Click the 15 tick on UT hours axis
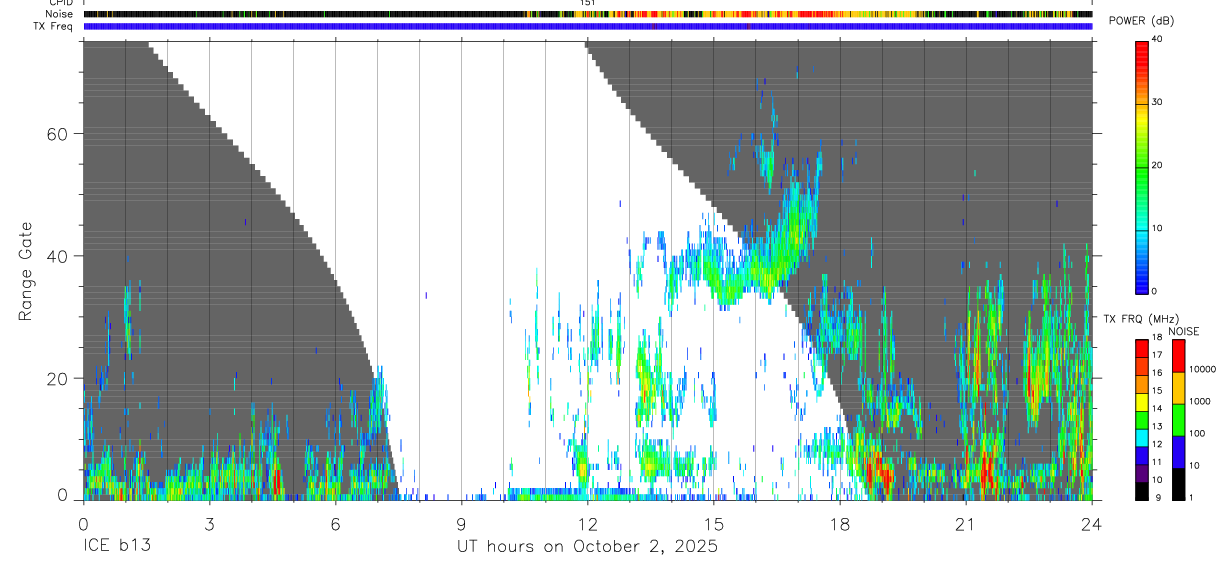The height and width of the screenshot is (567, 1228). coord(714,524)
